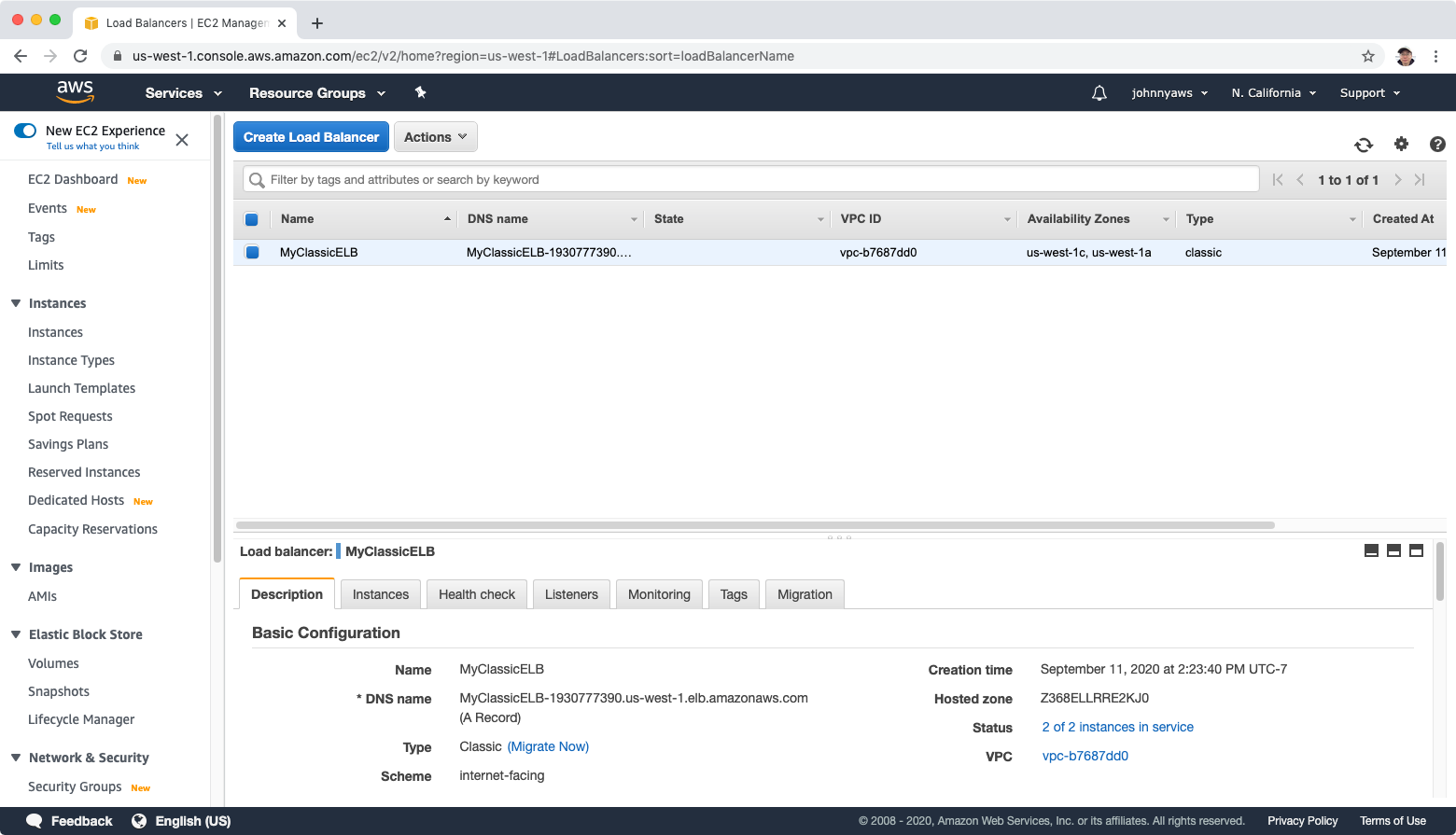Close the New EC2 Experience banner
The height and width of the screenshot is (835, 1456).
click(182, 140)
